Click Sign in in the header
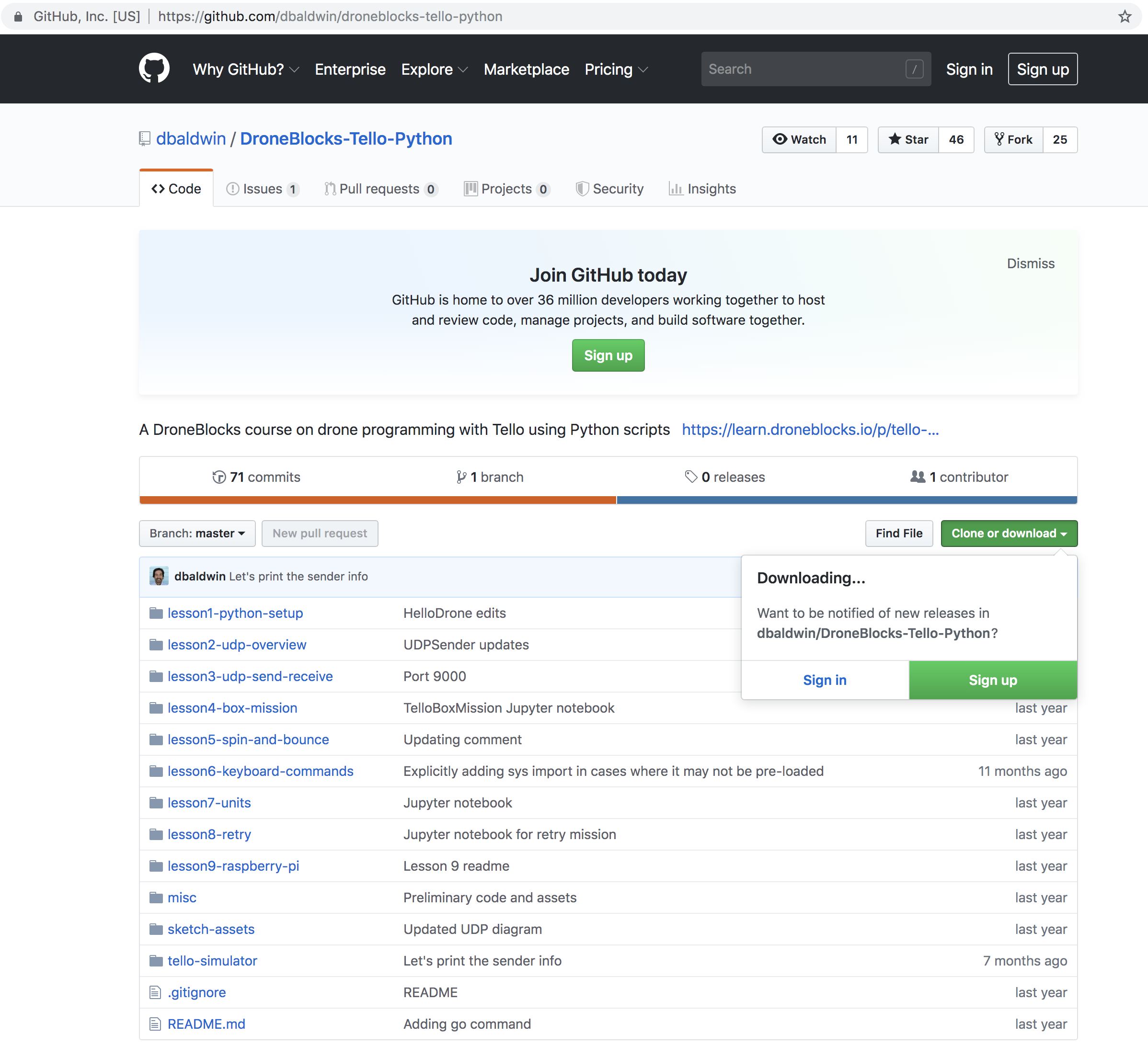 (x=969, y=69)
